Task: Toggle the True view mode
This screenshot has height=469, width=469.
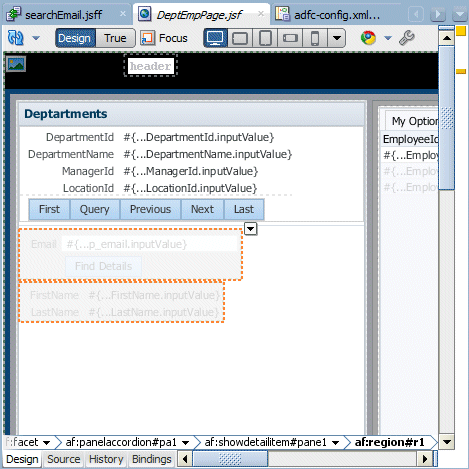Action: pyautogui.click(x=115, y=38)
